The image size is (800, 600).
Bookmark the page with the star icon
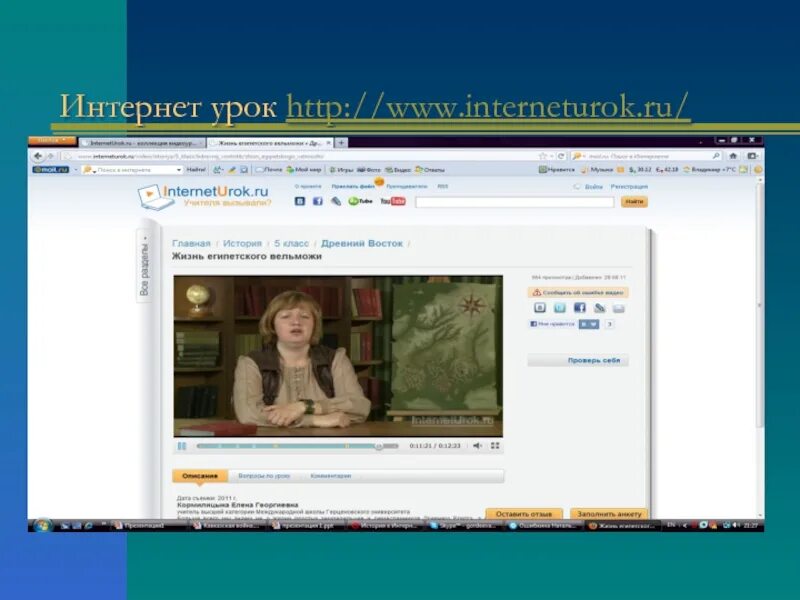543,156
